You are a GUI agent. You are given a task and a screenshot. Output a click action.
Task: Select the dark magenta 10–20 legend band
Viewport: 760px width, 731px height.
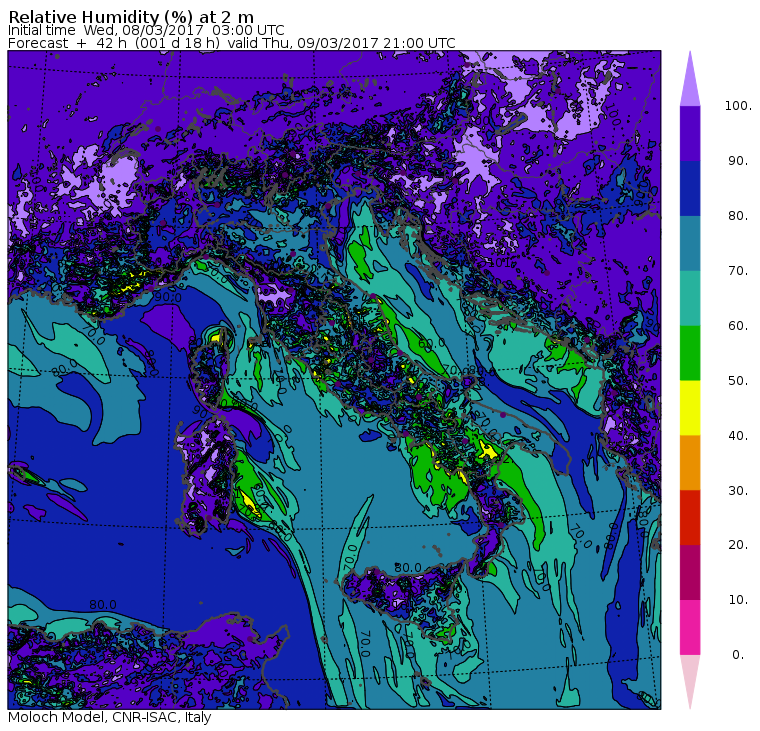[690, 573]
